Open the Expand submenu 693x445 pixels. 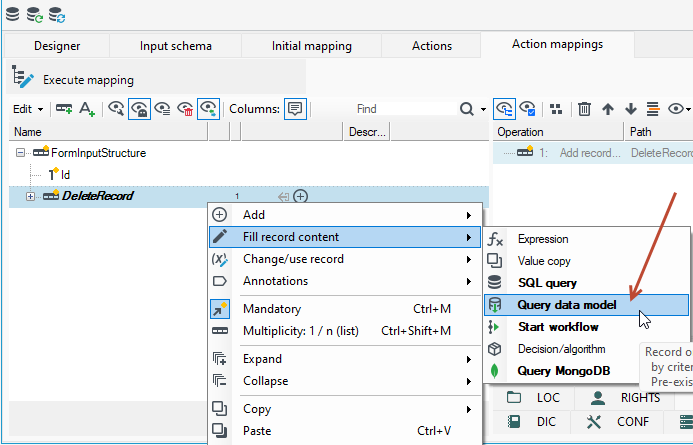(345, 359)
